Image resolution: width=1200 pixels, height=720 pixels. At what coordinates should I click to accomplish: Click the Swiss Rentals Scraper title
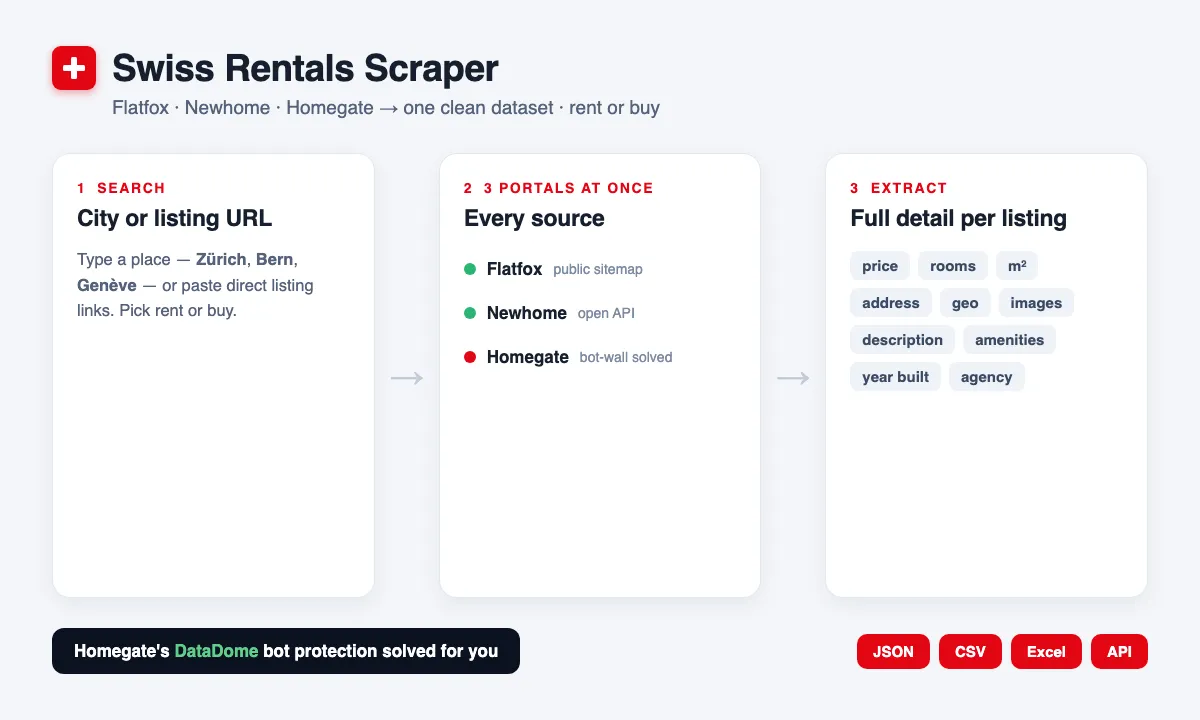click(305, 69)
